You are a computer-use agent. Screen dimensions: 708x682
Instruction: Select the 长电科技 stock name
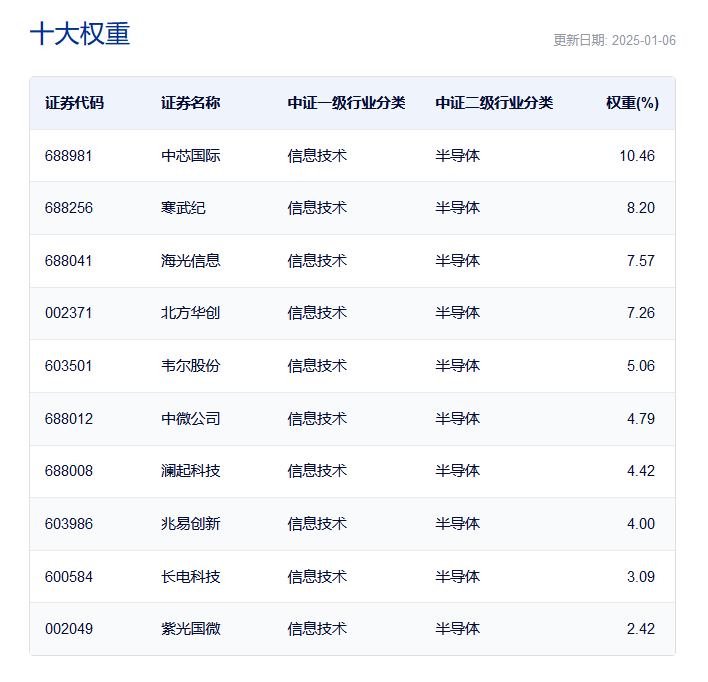(190, 577)
